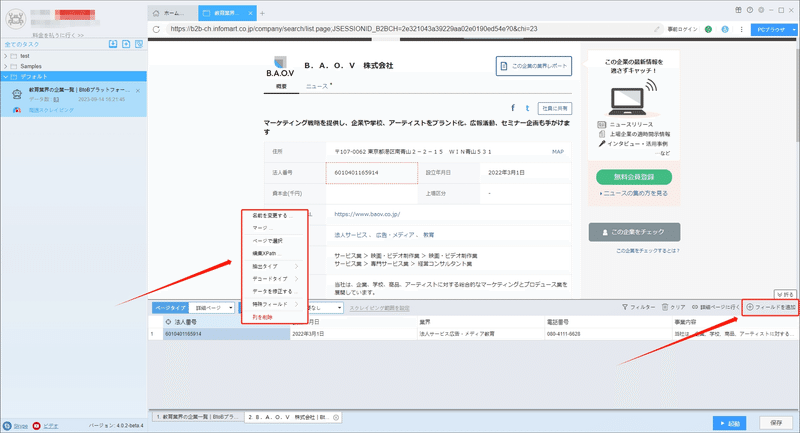Select データを修正する in context menu

pyautogui.click(x=274, y=292)
